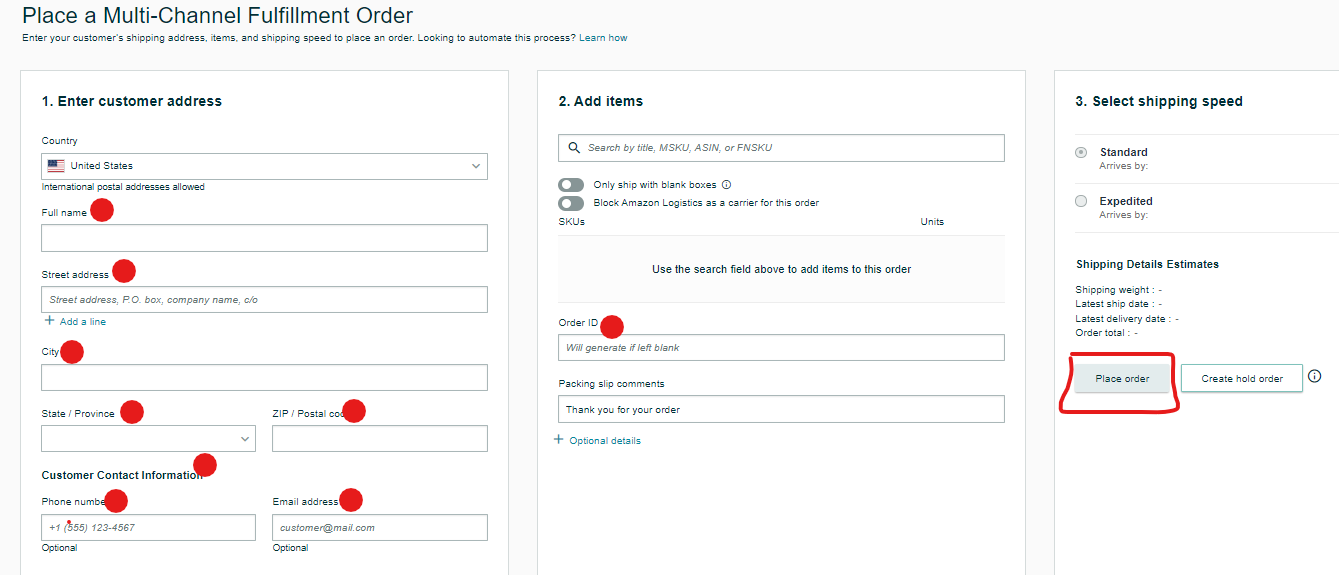Click Add a line link
Image resolution: width=1339 pixels, height=575 pixels.
[83, 322]
